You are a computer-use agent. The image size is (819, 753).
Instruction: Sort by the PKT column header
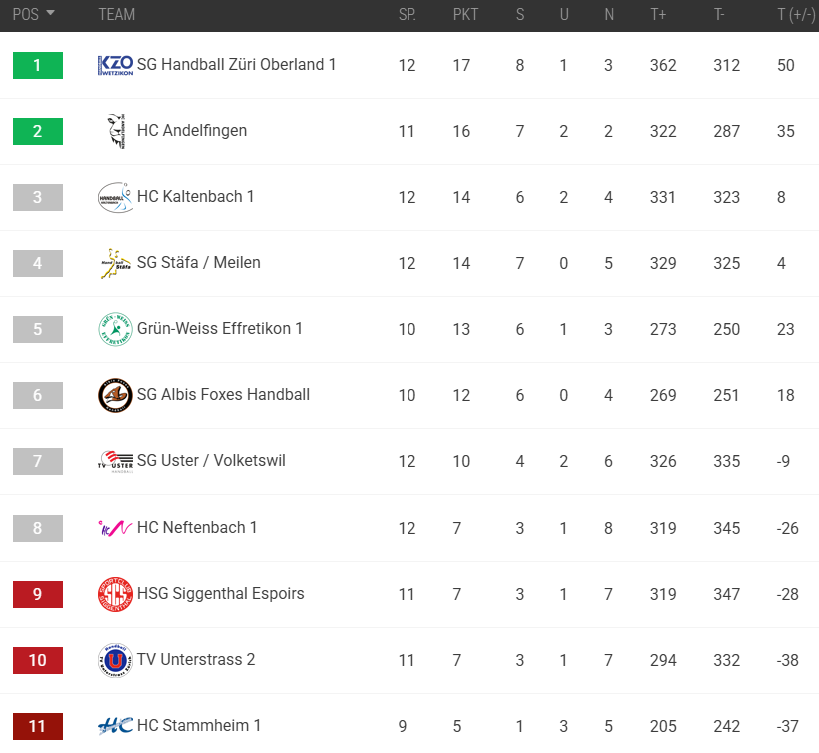465,15
